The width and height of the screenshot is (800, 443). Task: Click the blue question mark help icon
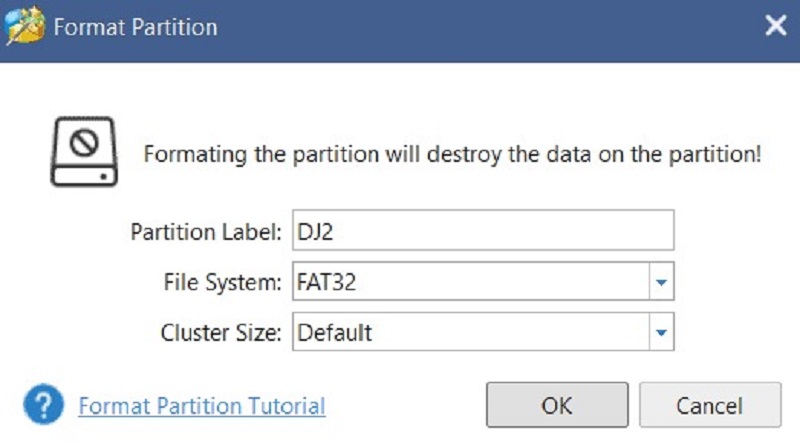(43, 405)
